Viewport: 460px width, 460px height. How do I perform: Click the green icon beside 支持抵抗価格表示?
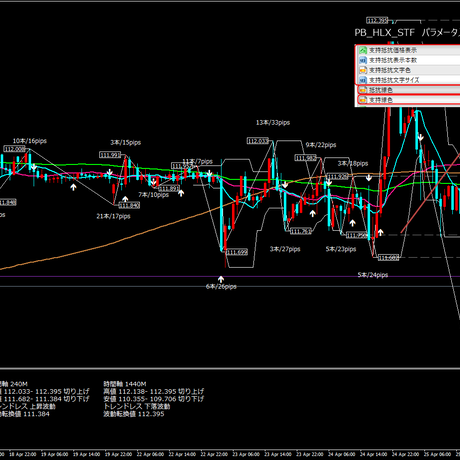click(x=363, y=50)
